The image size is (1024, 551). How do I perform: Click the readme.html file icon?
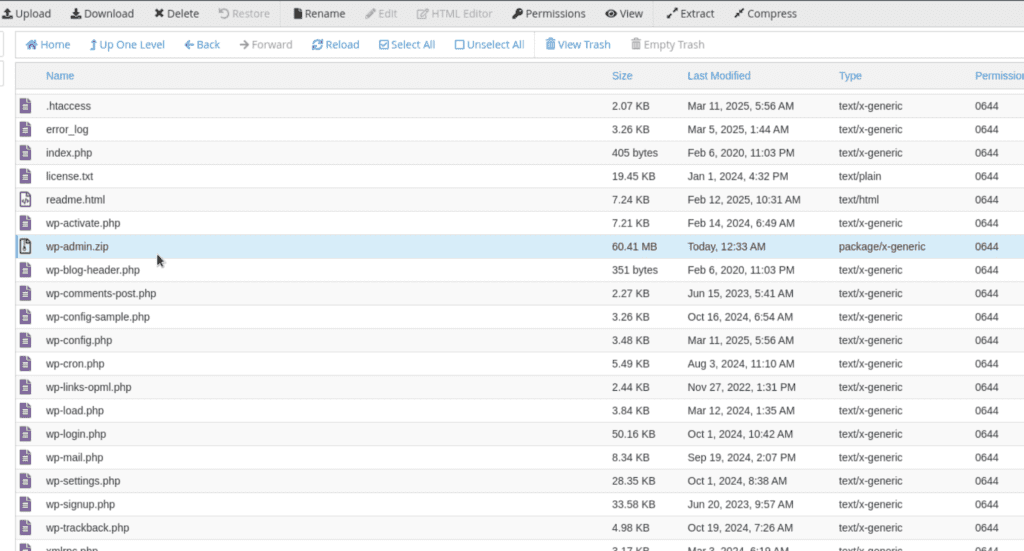(25, 200)
